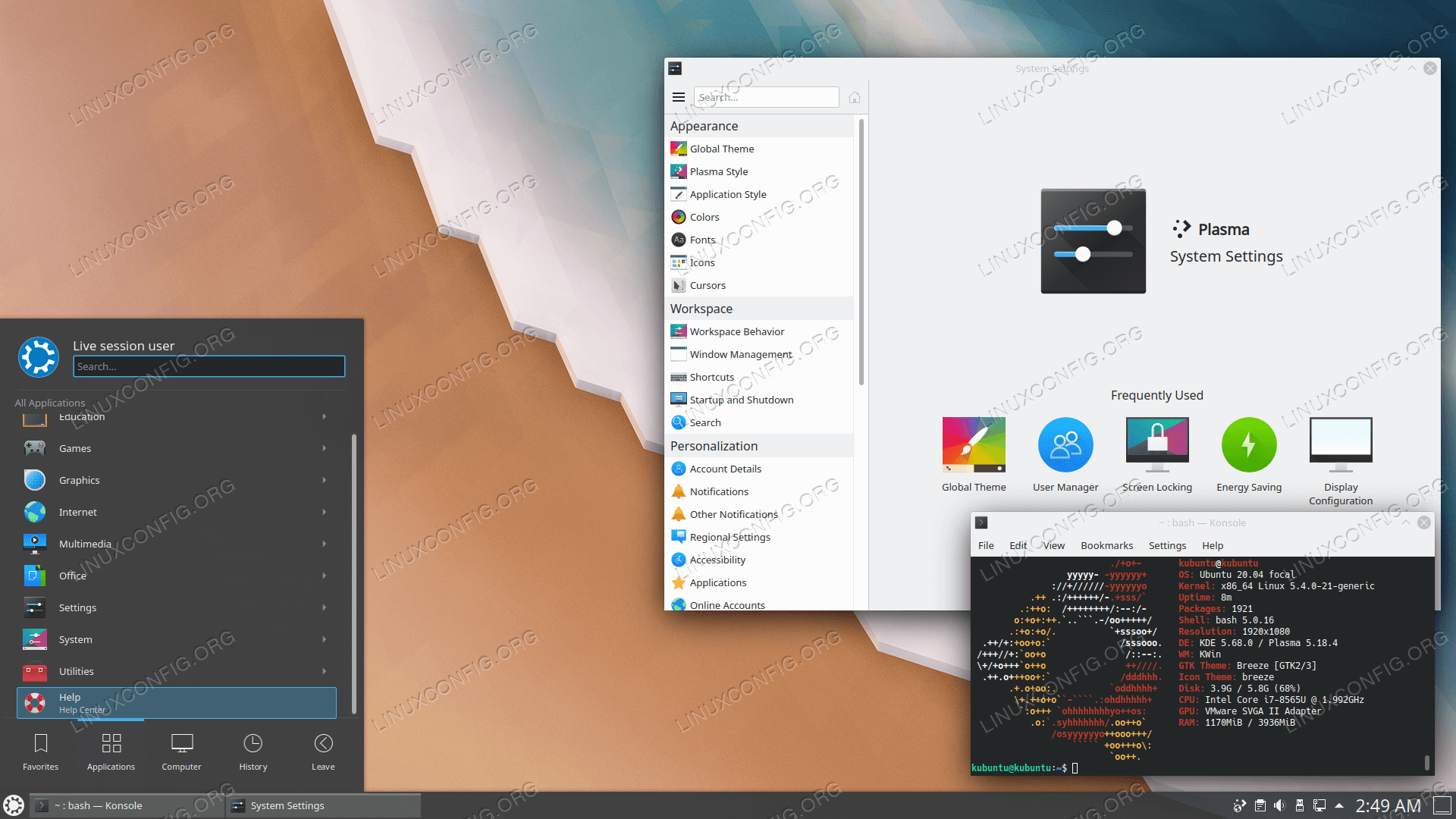
Task: Open Workspace Behavior settings
Action: 758,331
